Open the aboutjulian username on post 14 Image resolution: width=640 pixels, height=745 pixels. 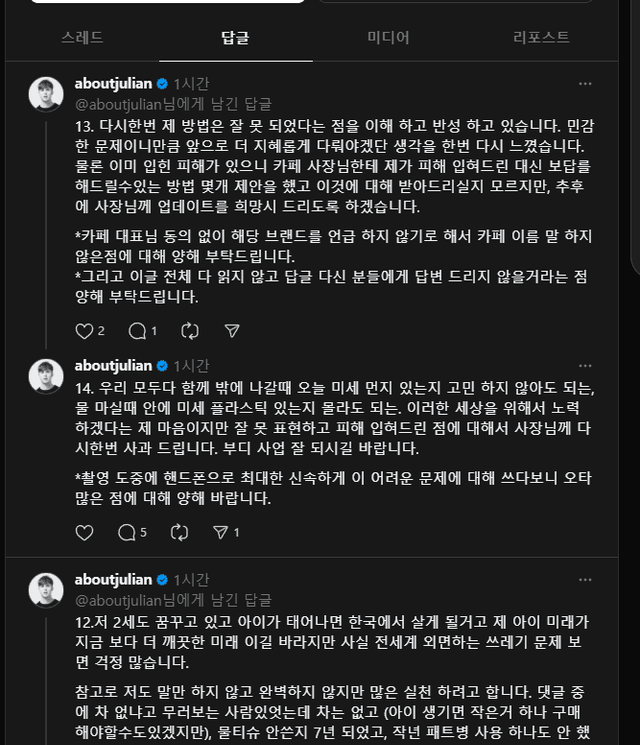tap(113, 365)
